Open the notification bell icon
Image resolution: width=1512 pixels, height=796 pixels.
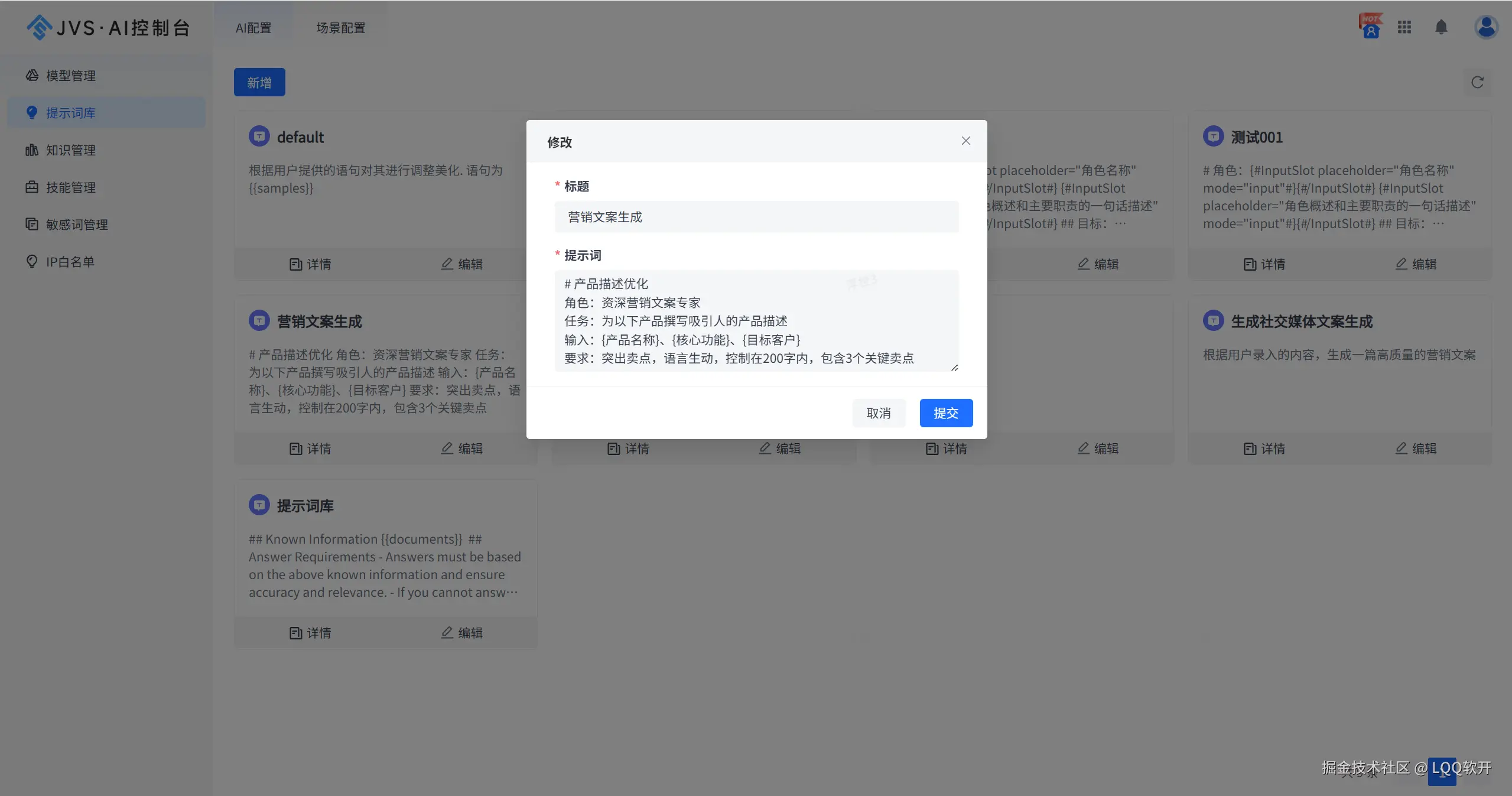[x=1441, y=27]
